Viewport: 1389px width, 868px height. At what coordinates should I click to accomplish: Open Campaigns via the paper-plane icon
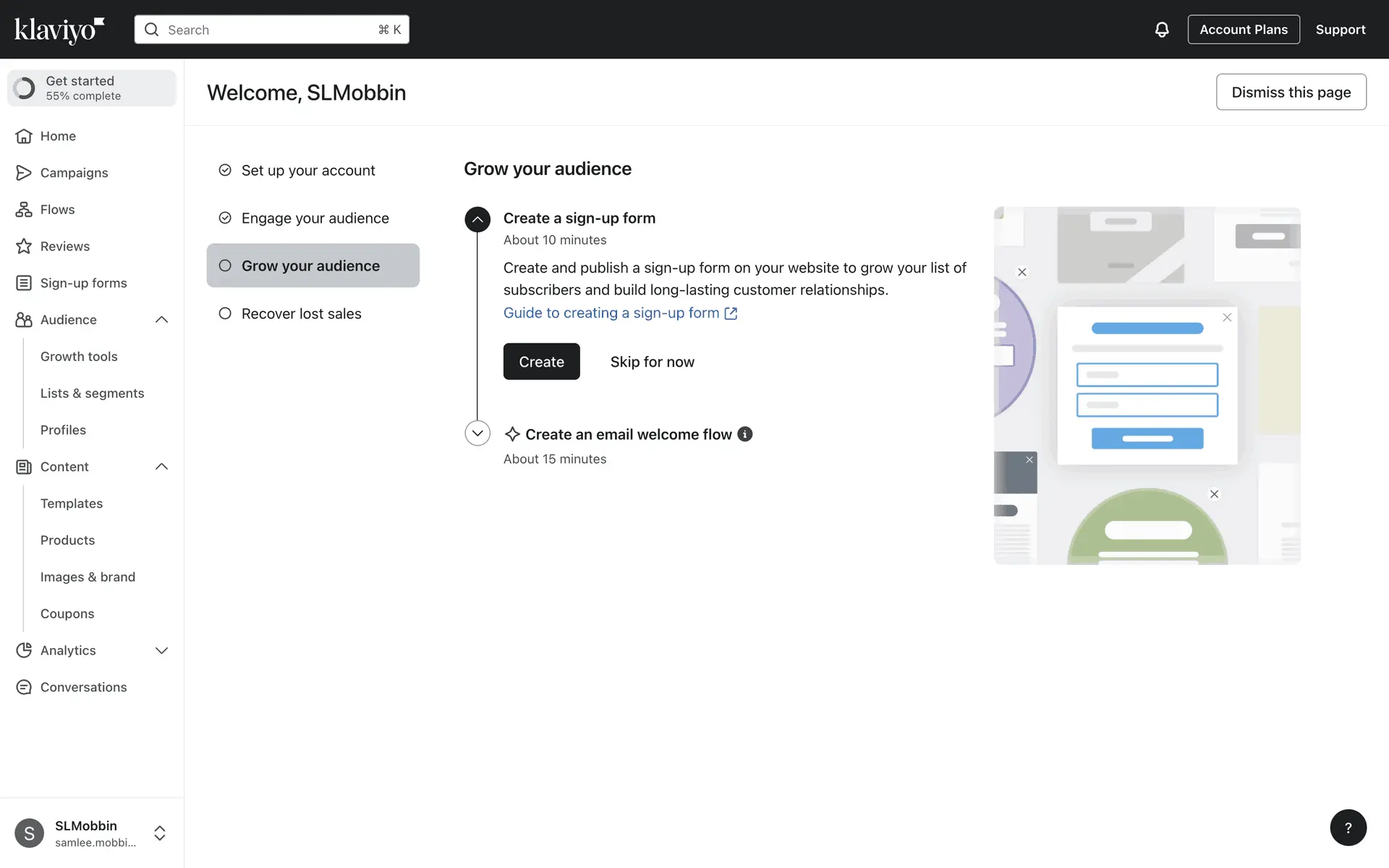tap(24, 173)
